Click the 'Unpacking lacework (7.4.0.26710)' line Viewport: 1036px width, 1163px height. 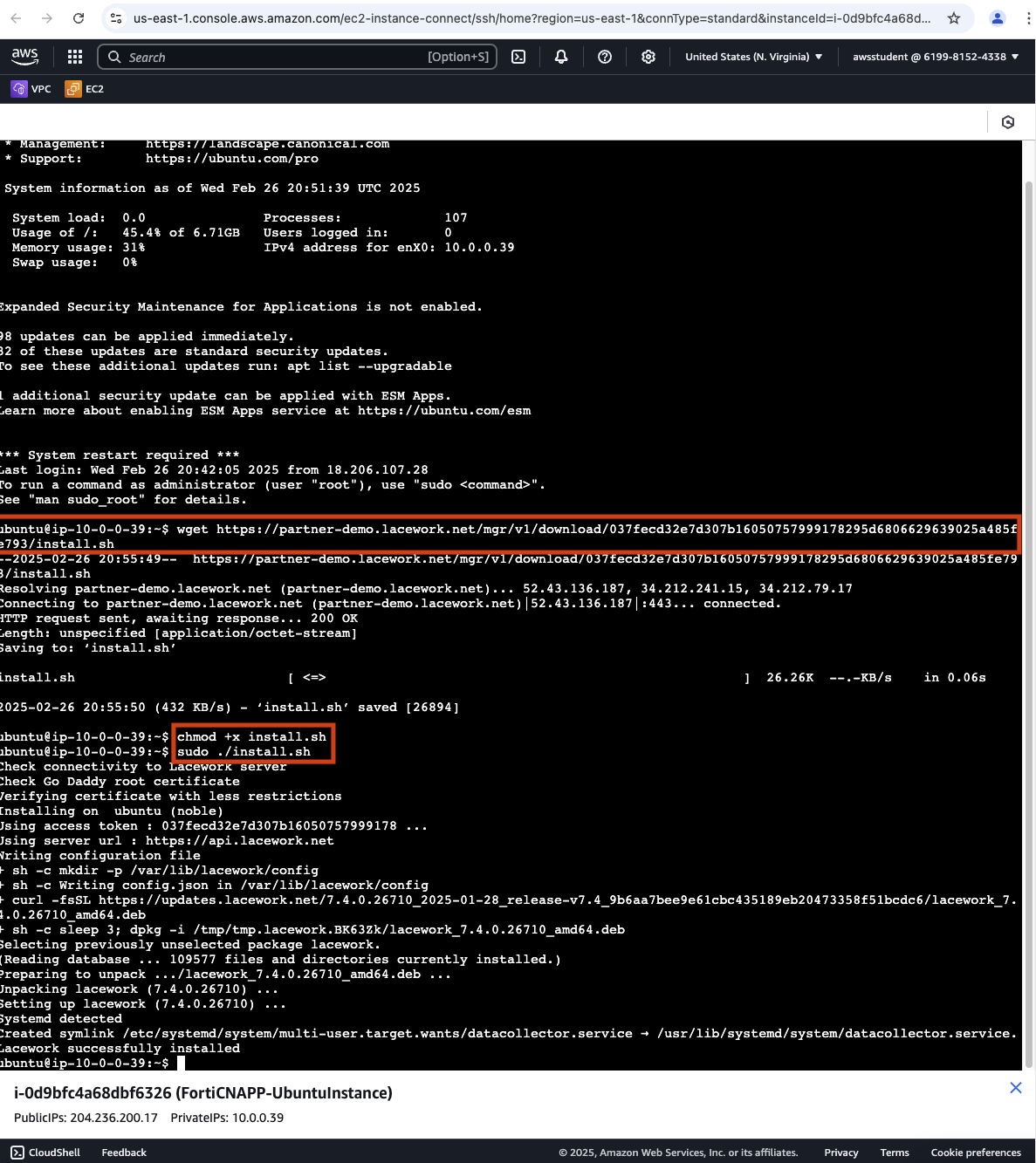[x=140, y=989]
